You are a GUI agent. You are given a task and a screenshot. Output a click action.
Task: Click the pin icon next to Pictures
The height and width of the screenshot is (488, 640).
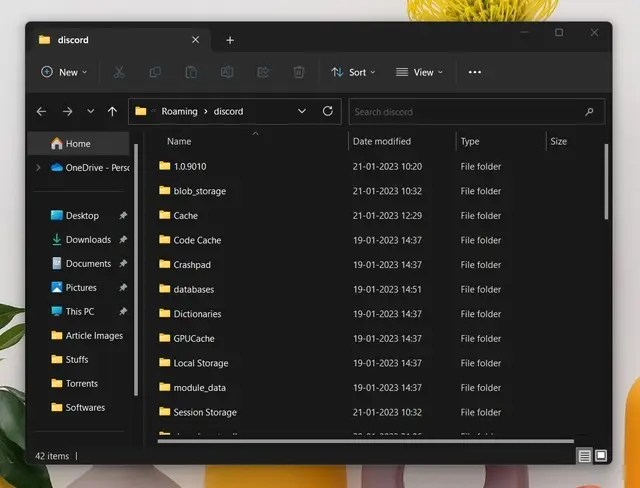point(123,288)
